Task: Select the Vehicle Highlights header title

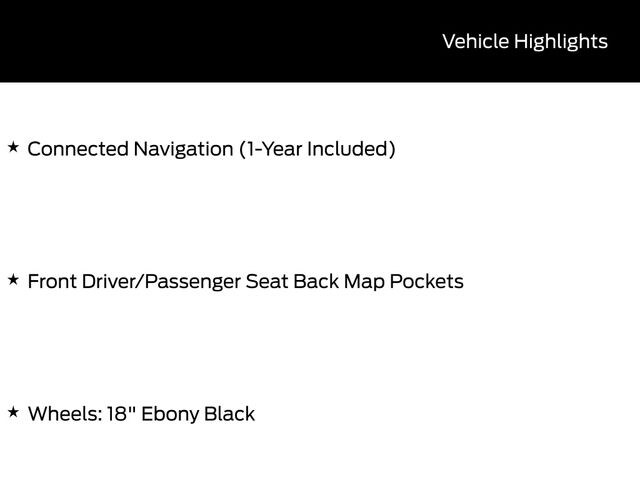Action: [x=524, y=41]
